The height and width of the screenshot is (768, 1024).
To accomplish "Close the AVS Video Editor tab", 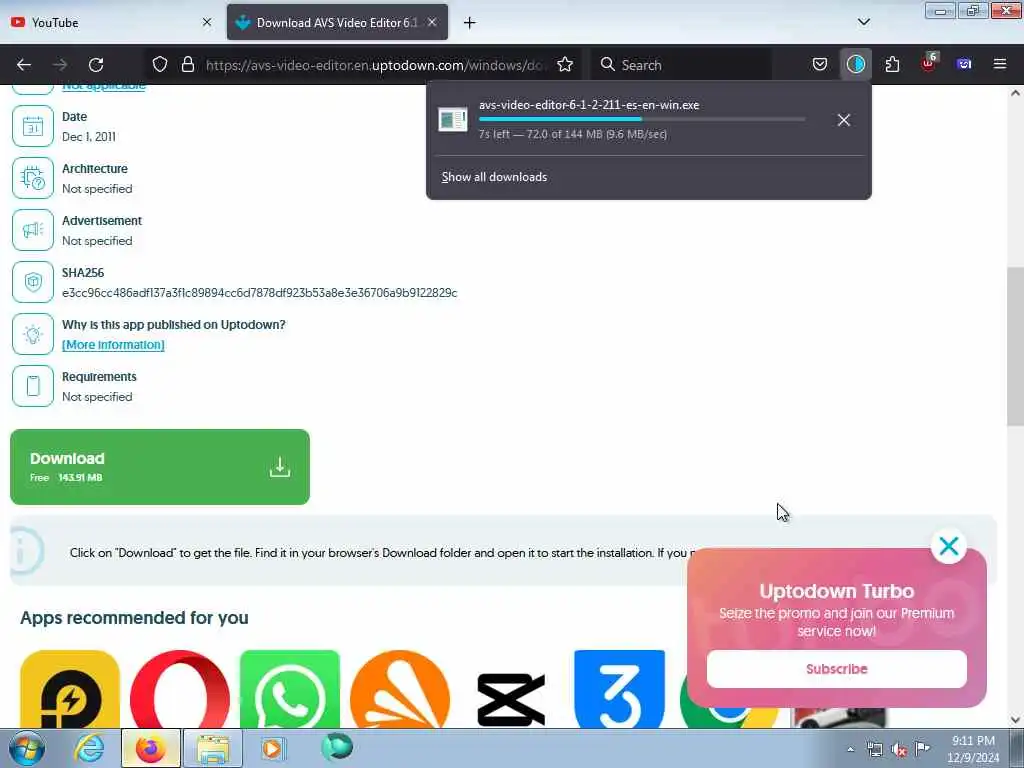I will point(432,22).
